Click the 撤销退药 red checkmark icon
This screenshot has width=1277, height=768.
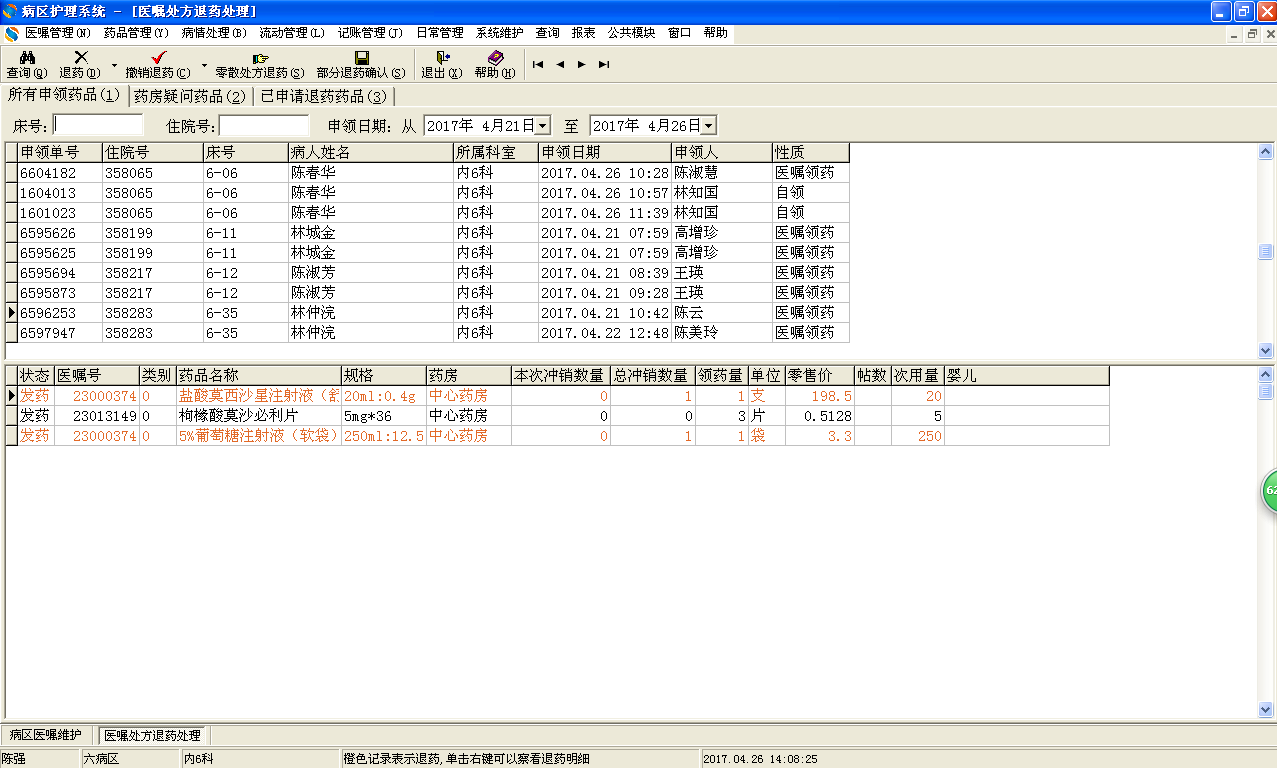158,58
